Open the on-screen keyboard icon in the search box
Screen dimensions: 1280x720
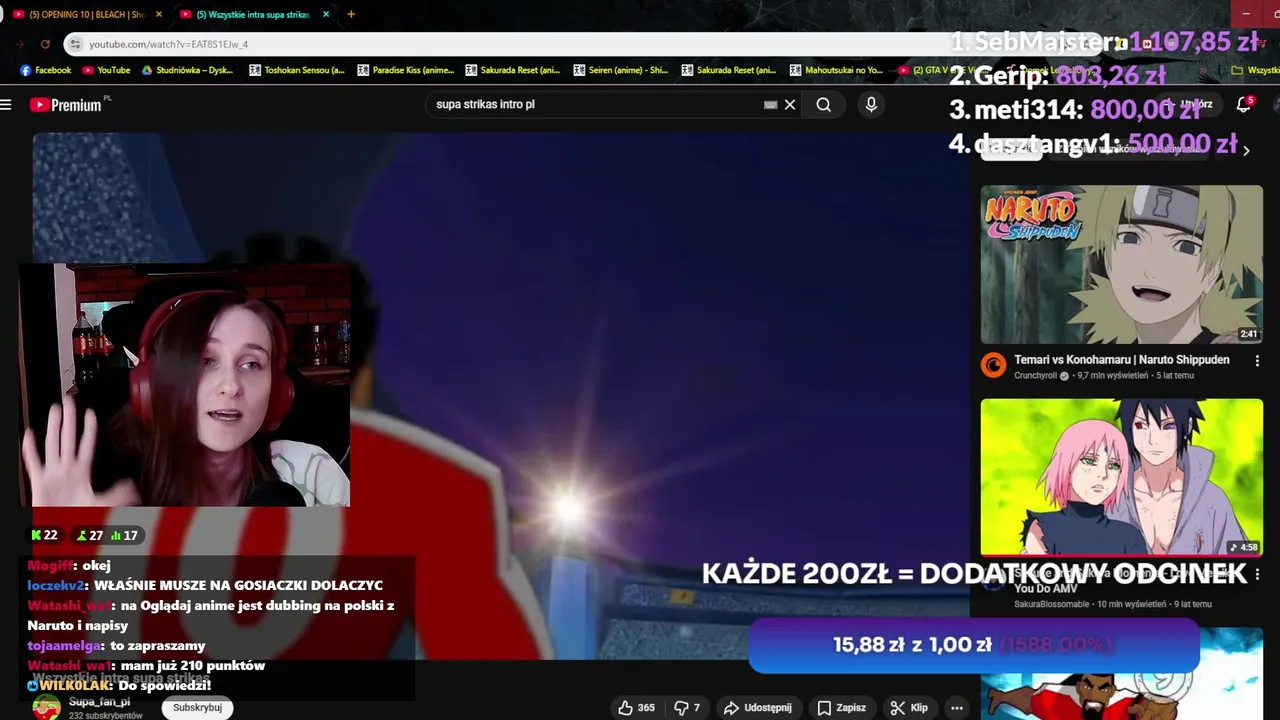click(x=770, y=104)
